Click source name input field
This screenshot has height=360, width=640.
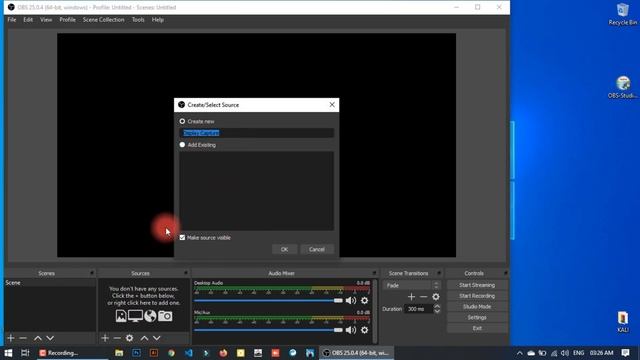pos(256,133)
